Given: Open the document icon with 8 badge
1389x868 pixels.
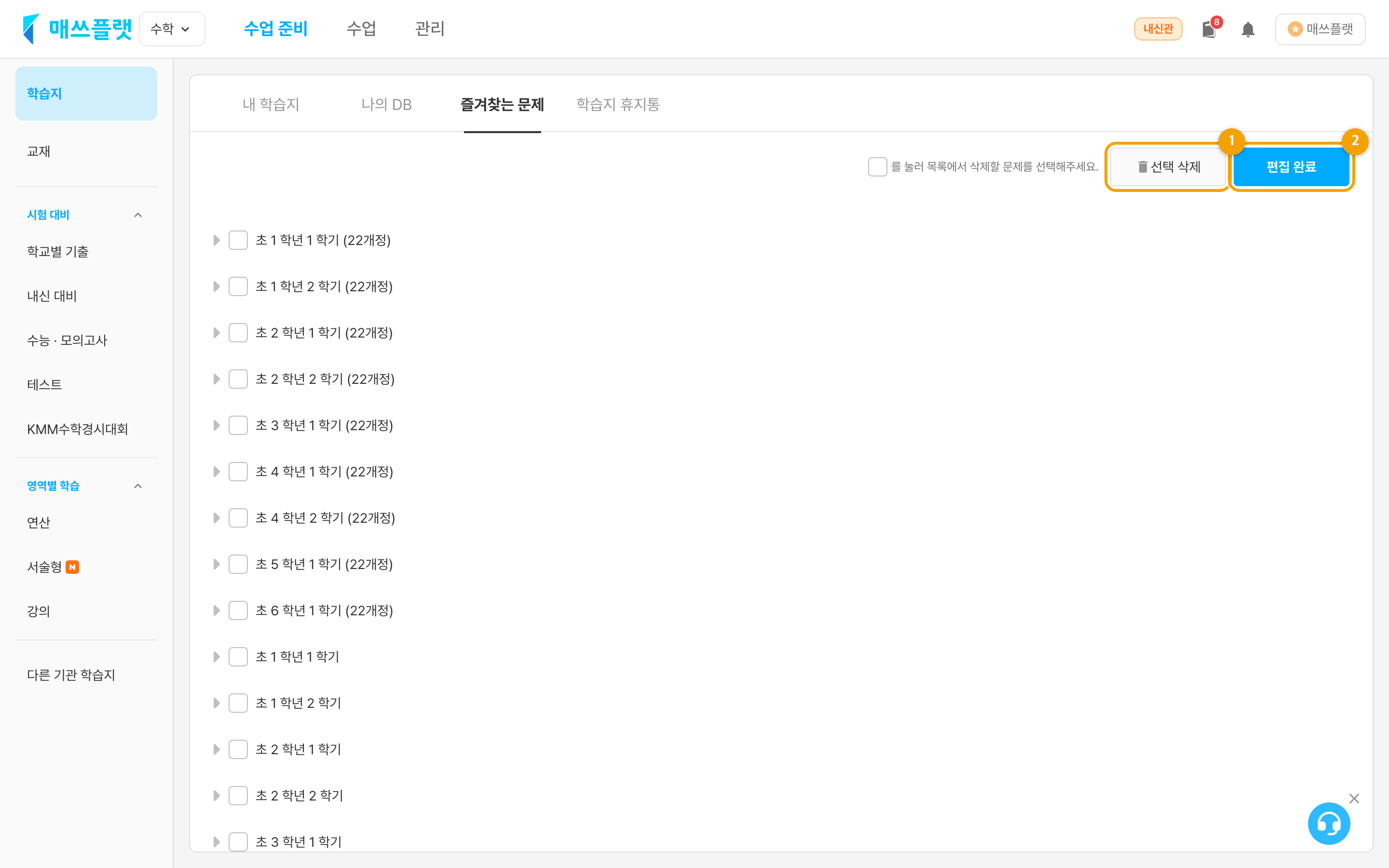Looking at the screenshot, I should tap(1210, 29).
